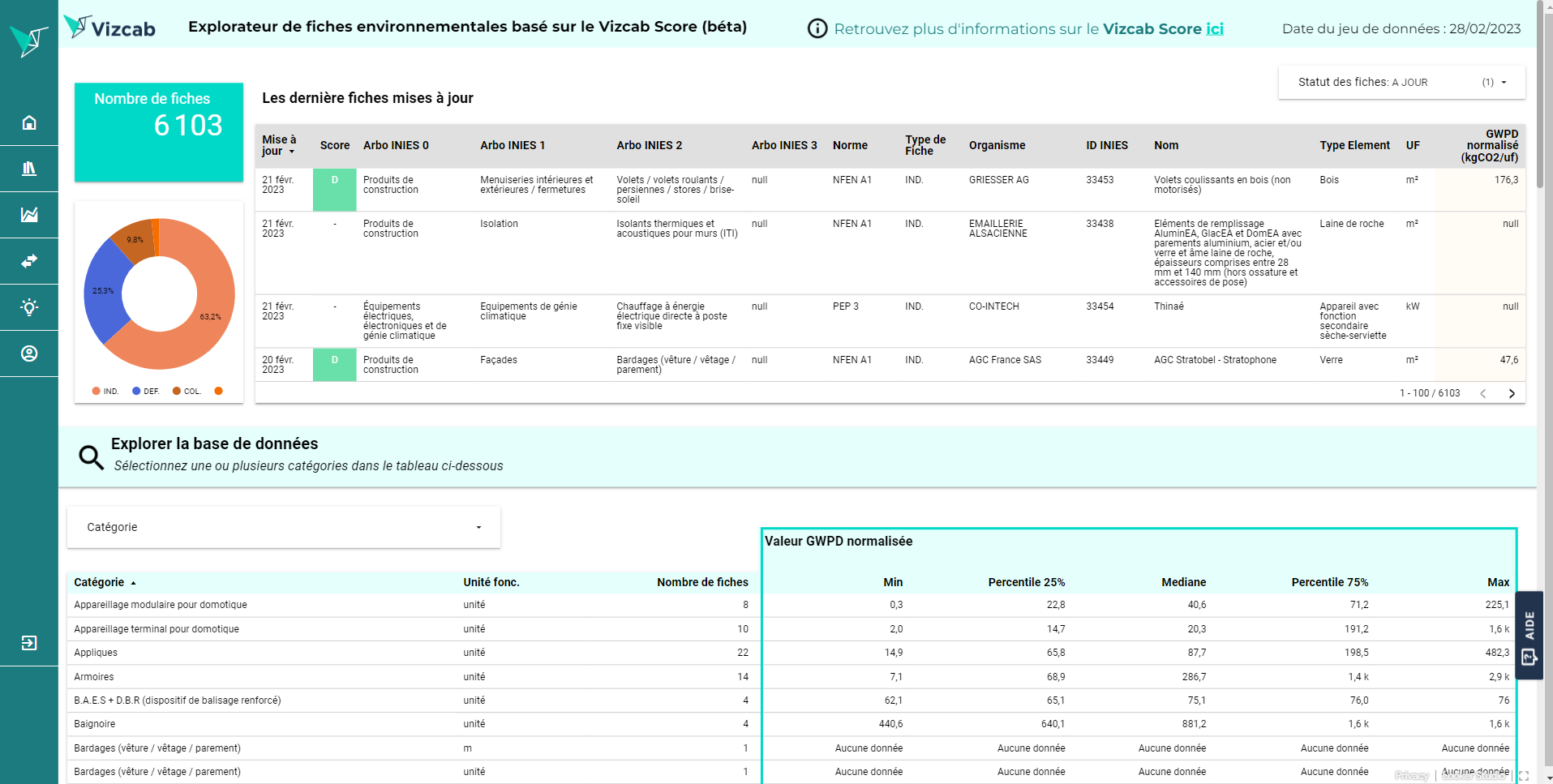This screenshot has height=784, width=1553.
Task: Click the logout icon in sidebar
Action: click(x=29, y=643)
